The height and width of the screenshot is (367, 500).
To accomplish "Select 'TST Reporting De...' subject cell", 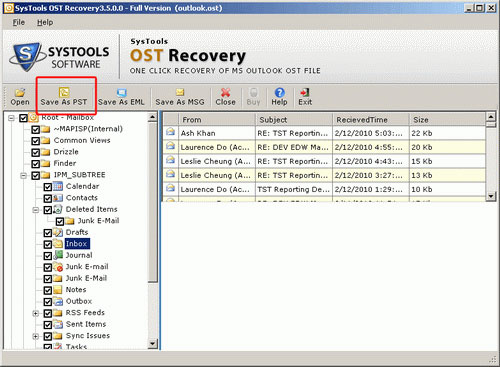I will (x=294, y=189).
